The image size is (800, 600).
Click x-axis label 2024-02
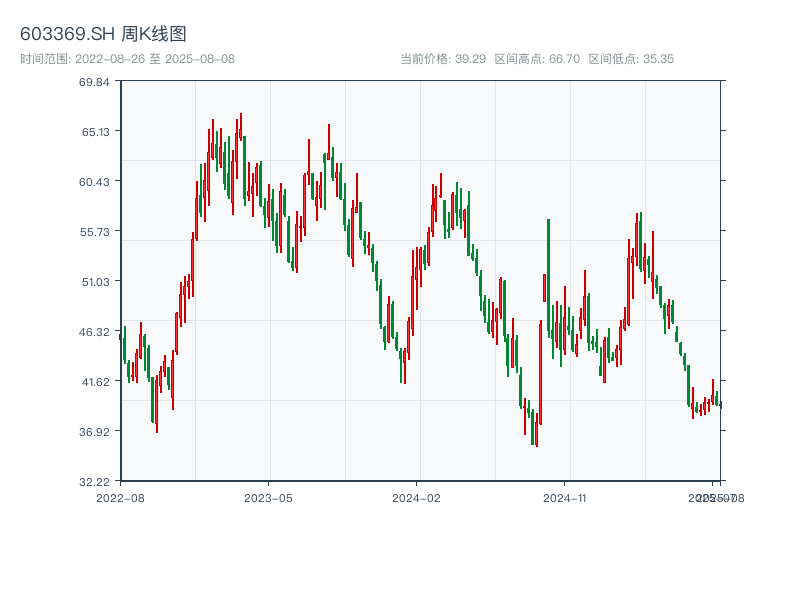[x=416, y=498]
